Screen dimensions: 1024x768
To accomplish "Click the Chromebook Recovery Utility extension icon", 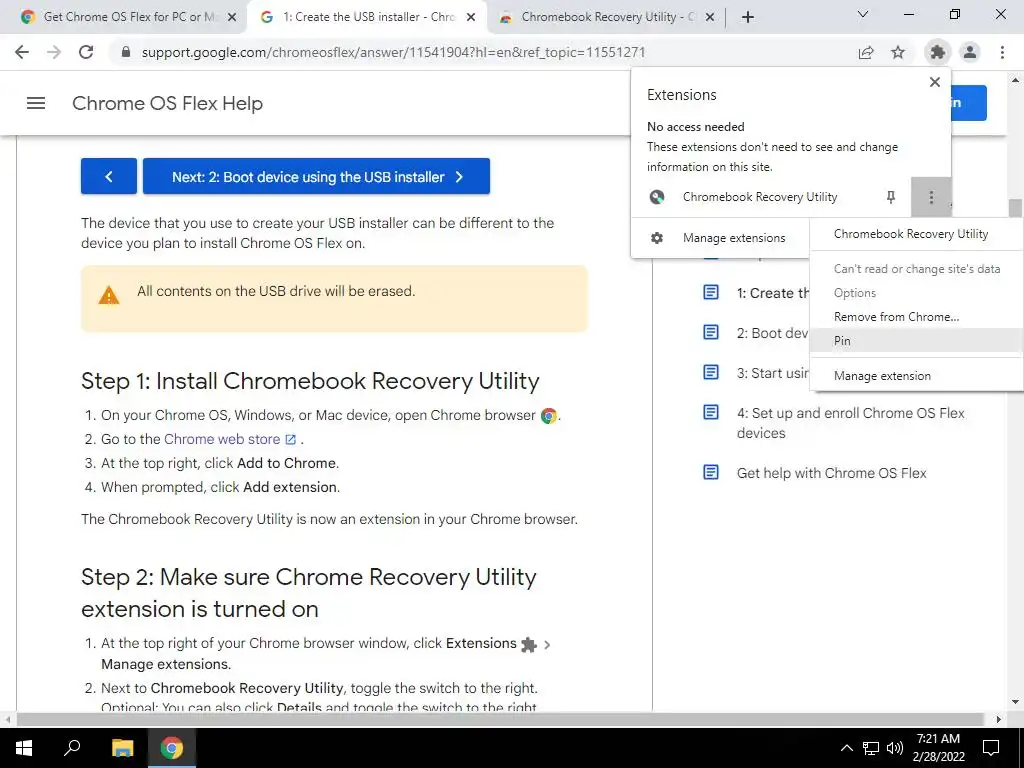I will tap(657, 197).
